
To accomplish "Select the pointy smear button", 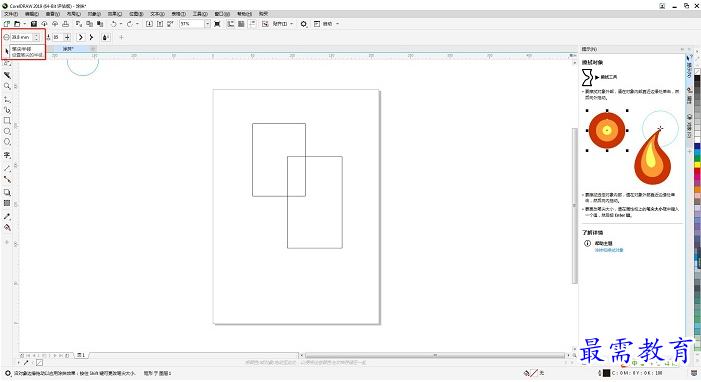I will tap(91, 37).
